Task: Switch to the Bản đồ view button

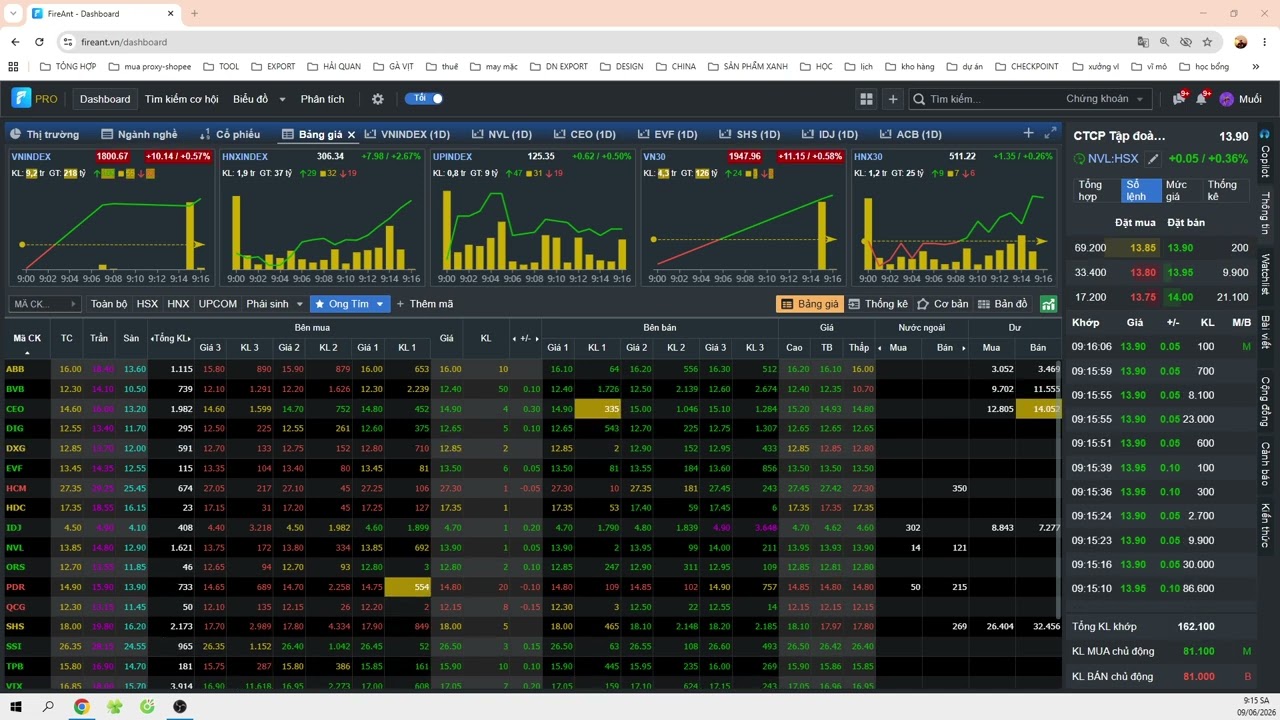Action: tap(1002, 304)
